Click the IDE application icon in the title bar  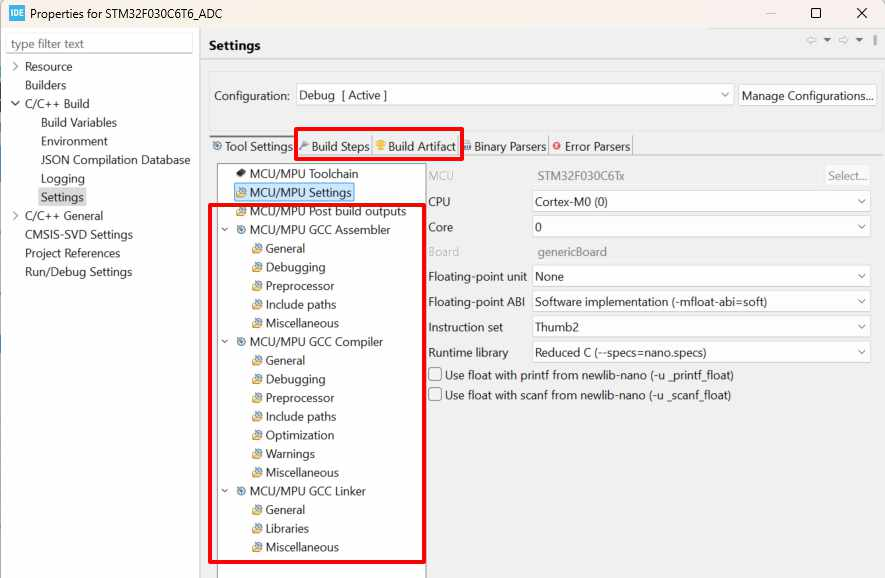tap(15, 14)
